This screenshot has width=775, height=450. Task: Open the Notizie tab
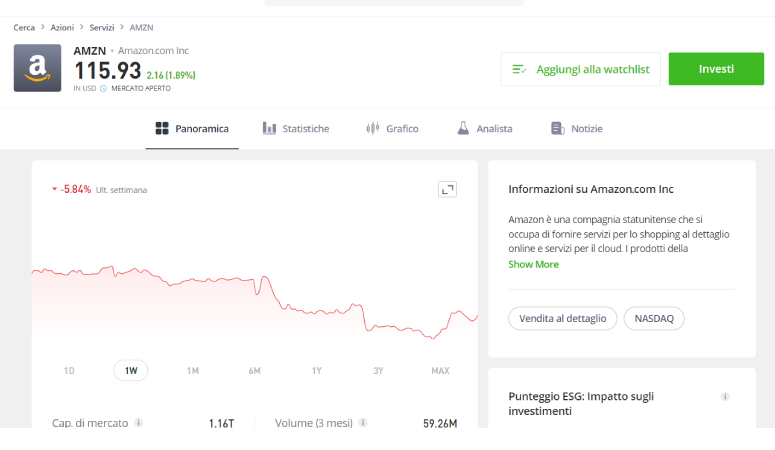coord(576,129)
